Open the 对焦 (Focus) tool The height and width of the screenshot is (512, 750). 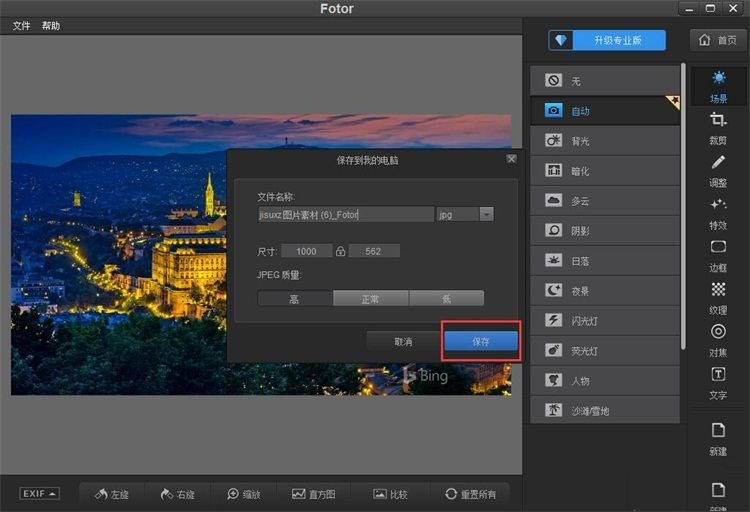(718, 341)
